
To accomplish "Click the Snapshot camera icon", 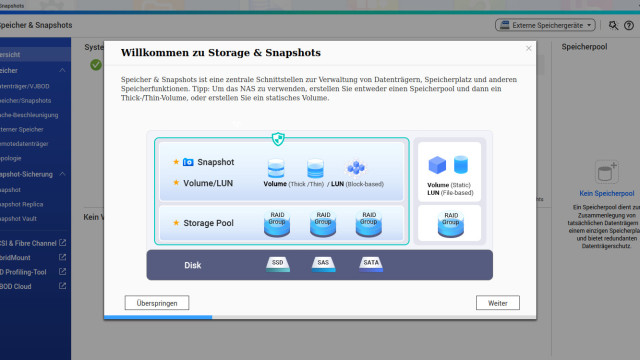I will tap(188, 162).
